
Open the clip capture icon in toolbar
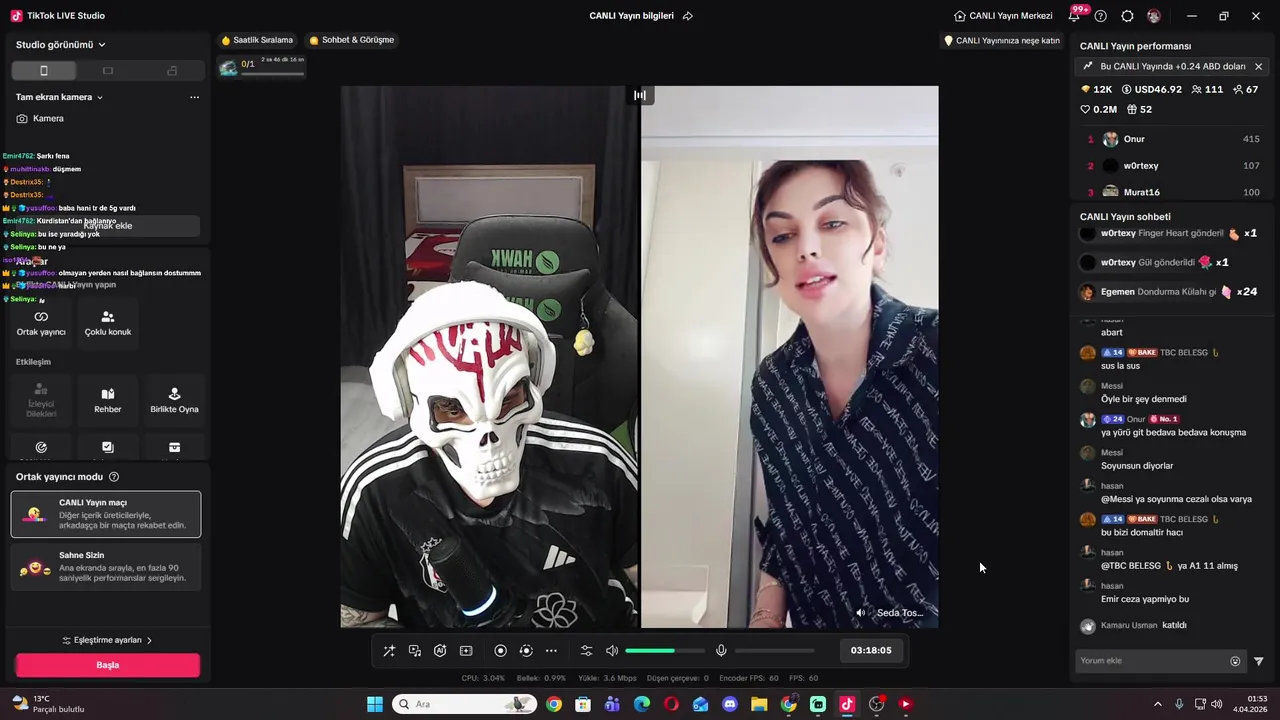pos(466,651)
